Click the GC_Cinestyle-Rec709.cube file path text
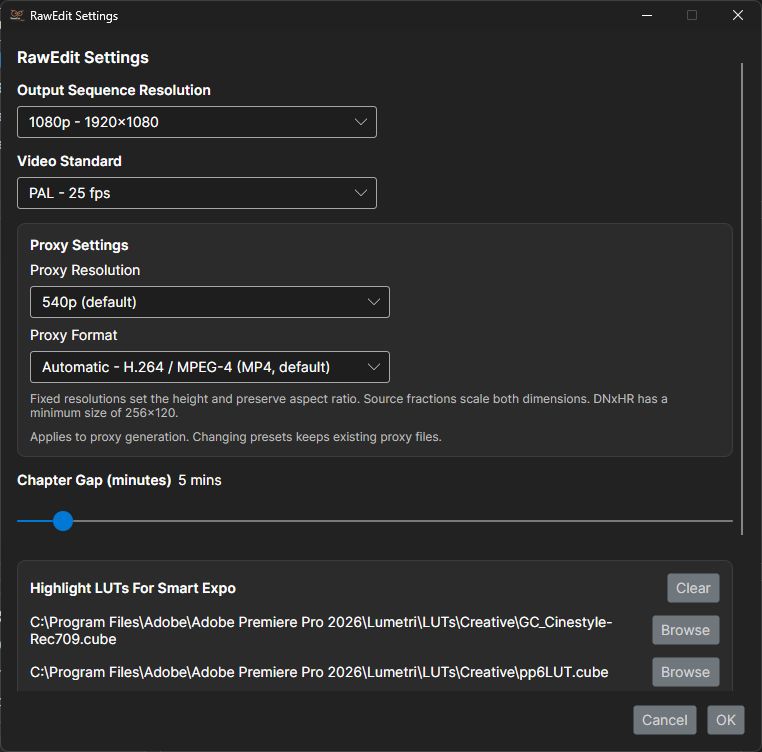Image resolution: width=762 pixels, height=752 pixels. pos(321,630)
